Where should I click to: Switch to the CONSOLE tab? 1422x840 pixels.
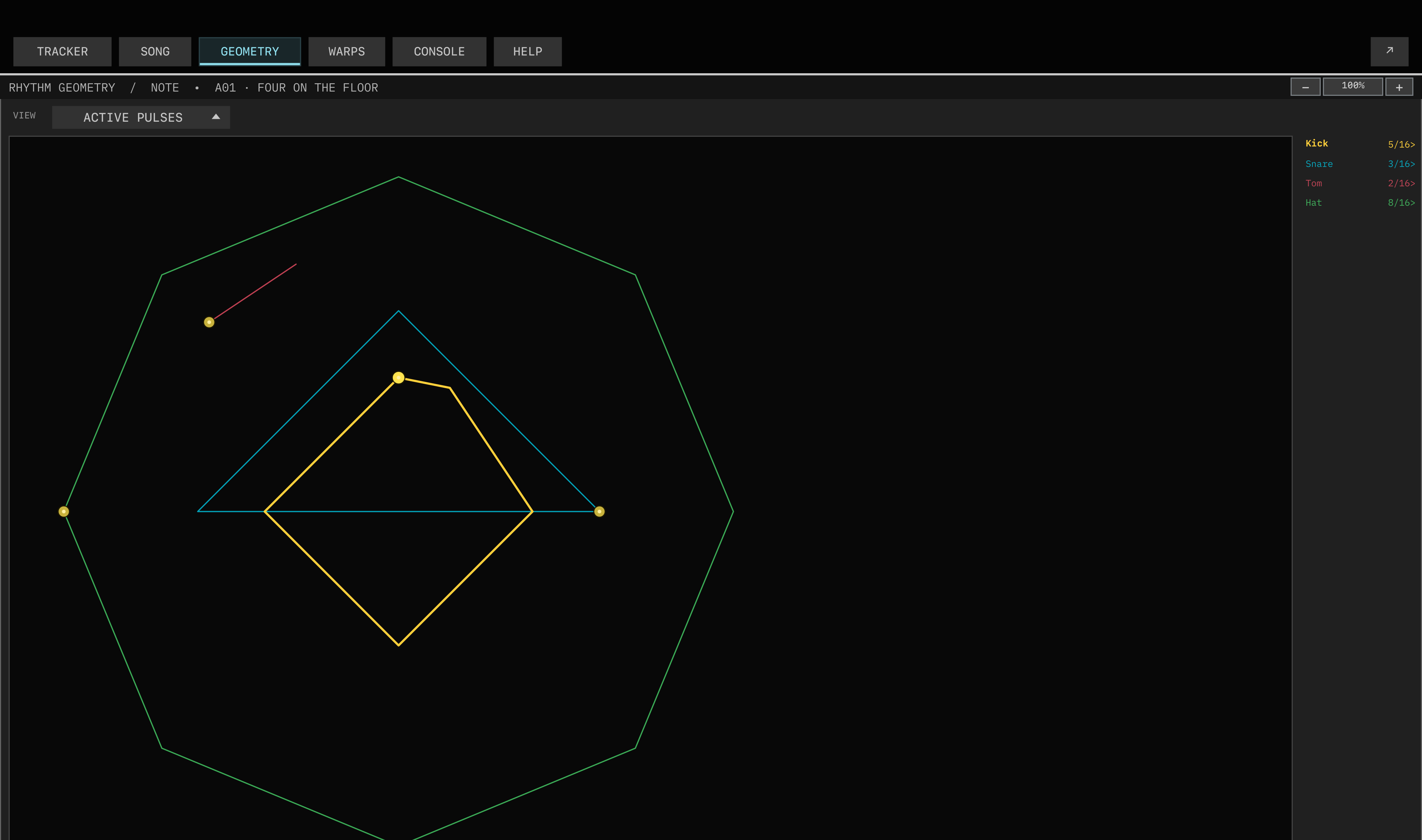(439, 51)
